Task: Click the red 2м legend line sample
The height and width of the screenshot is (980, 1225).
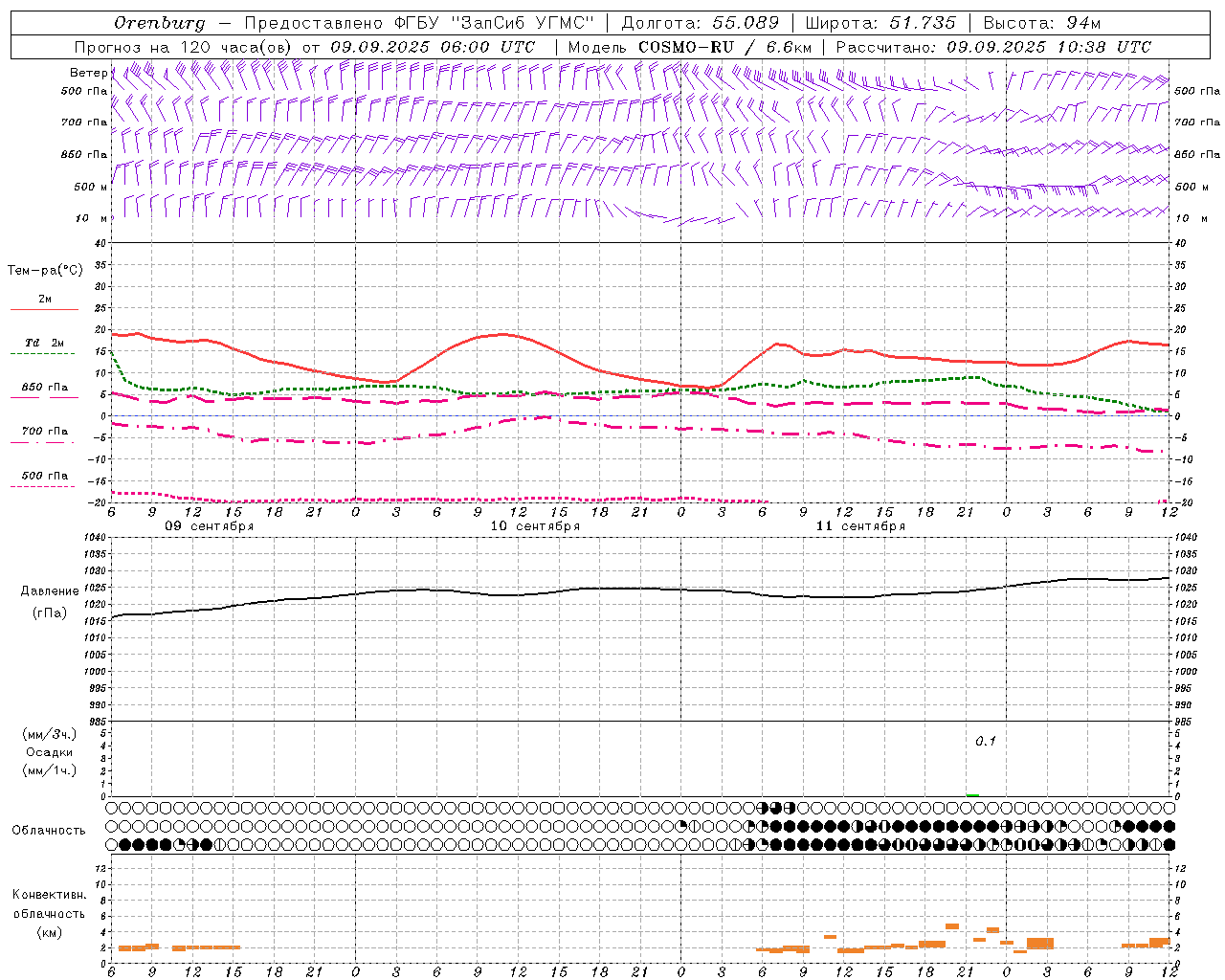Action: tap(44, 310)
